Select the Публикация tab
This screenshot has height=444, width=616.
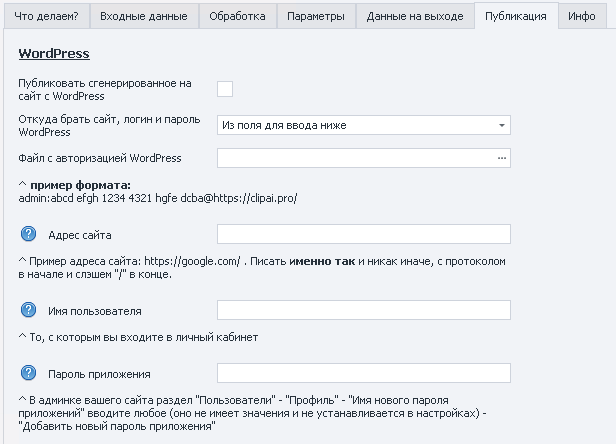(516, 16)
